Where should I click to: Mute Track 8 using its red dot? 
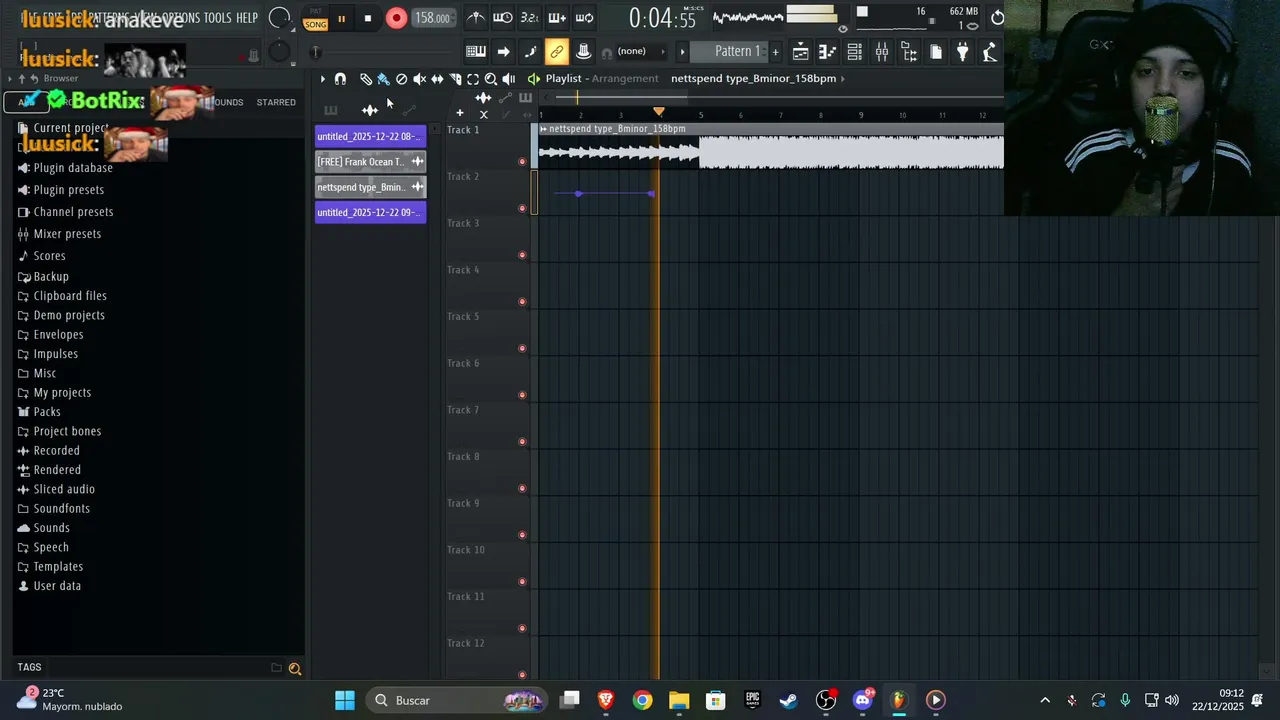[x=522, y=488]
